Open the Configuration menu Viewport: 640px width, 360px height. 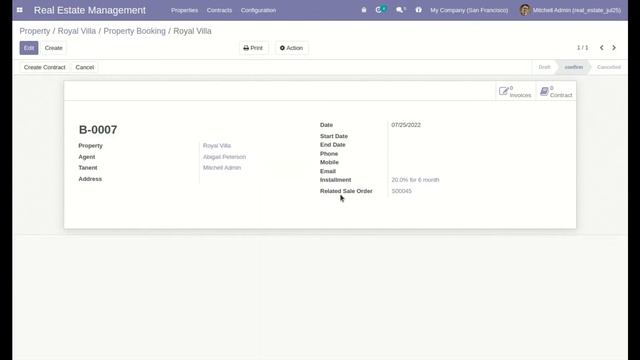[258, 10]
